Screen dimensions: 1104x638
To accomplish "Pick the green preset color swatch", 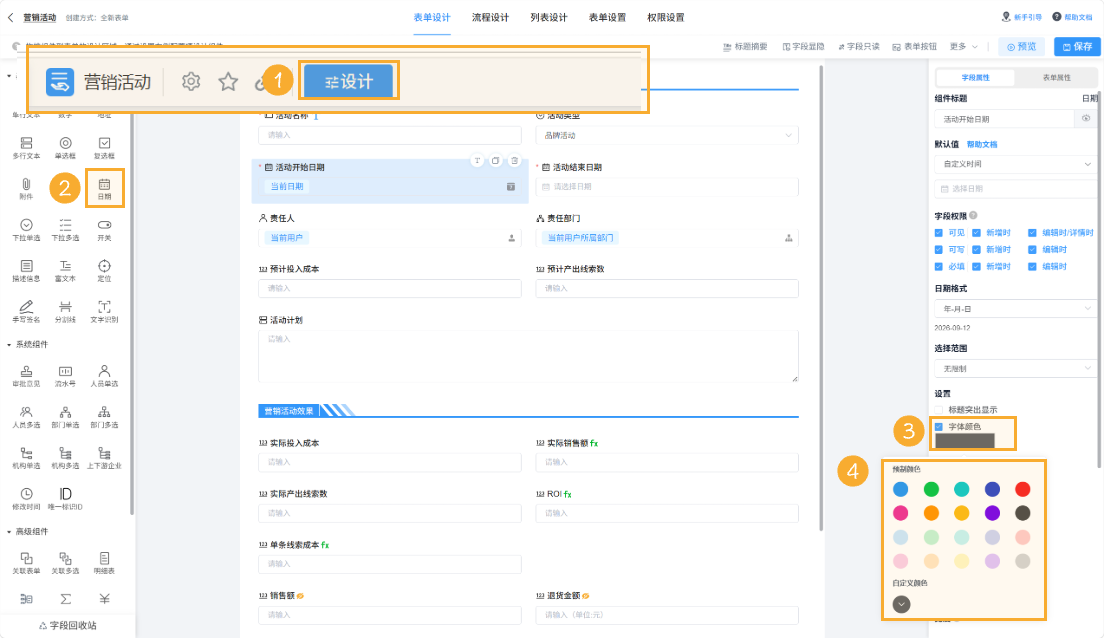I will tap(931, 489).
